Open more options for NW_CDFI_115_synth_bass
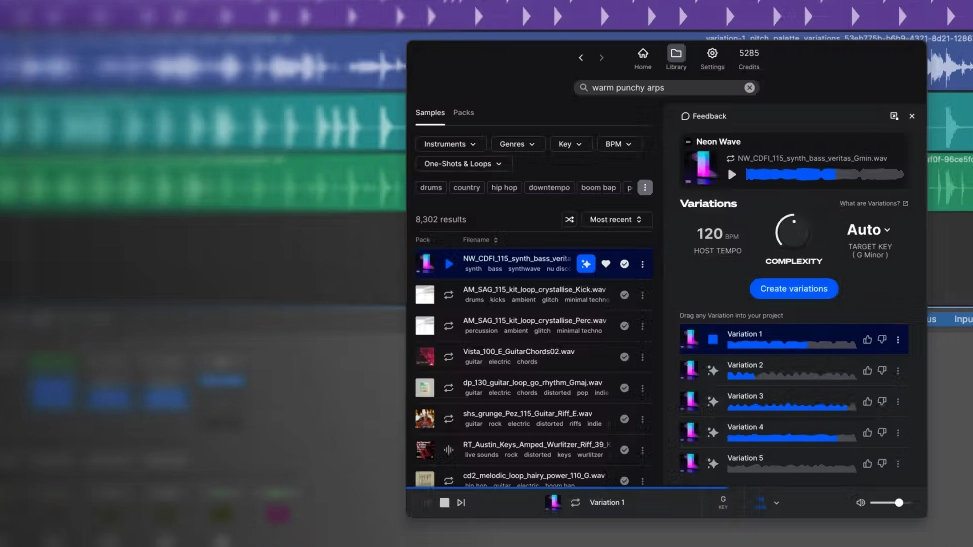Image resolution: width=973 pixels, height=547 pixels. tap(642, 264)
